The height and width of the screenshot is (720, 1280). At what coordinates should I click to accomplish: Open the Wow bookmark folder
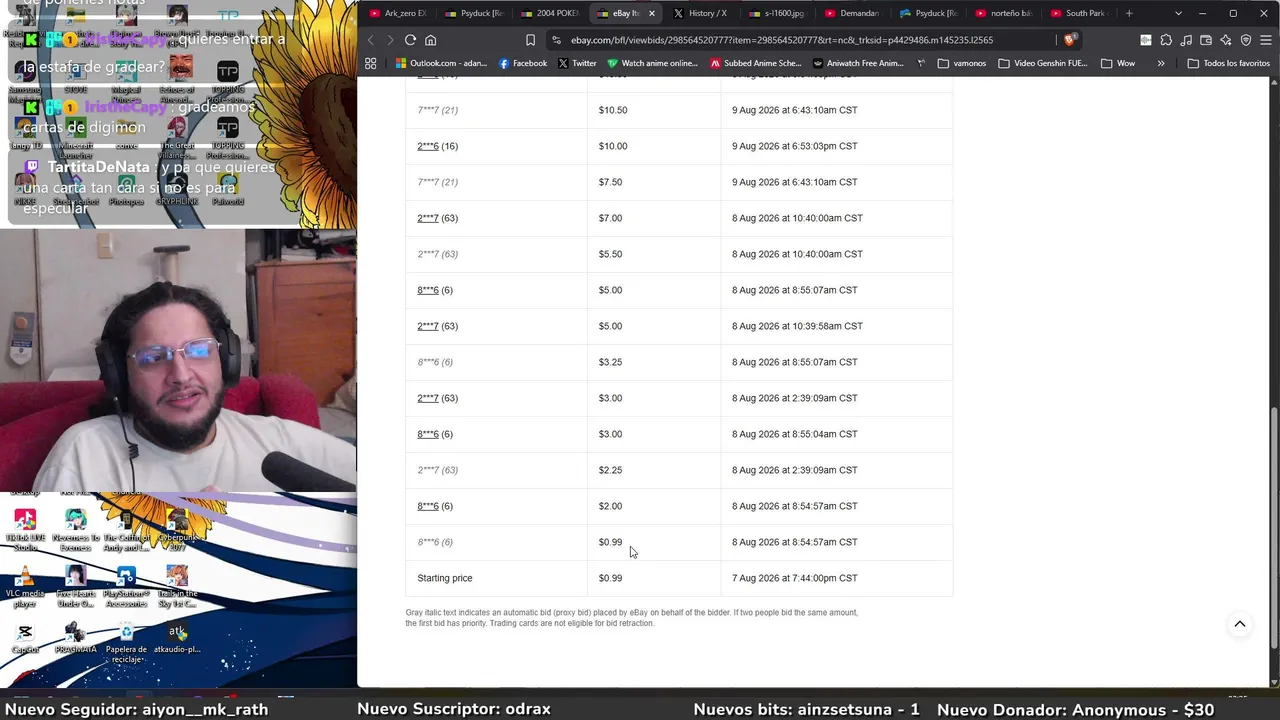pos(1118,63)
